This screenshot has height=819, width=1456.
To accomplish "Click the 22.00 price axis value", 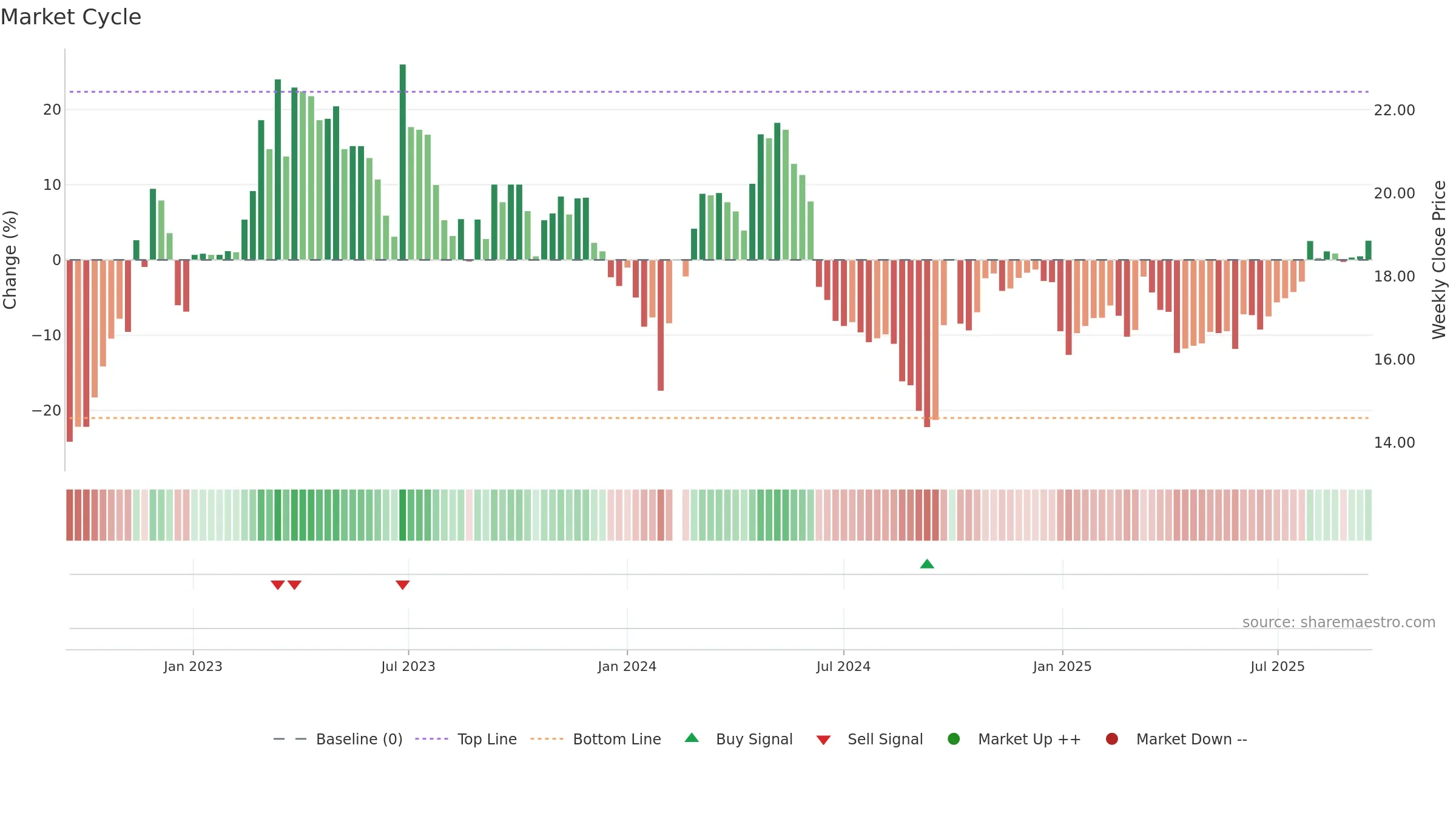I will 1394,110.
